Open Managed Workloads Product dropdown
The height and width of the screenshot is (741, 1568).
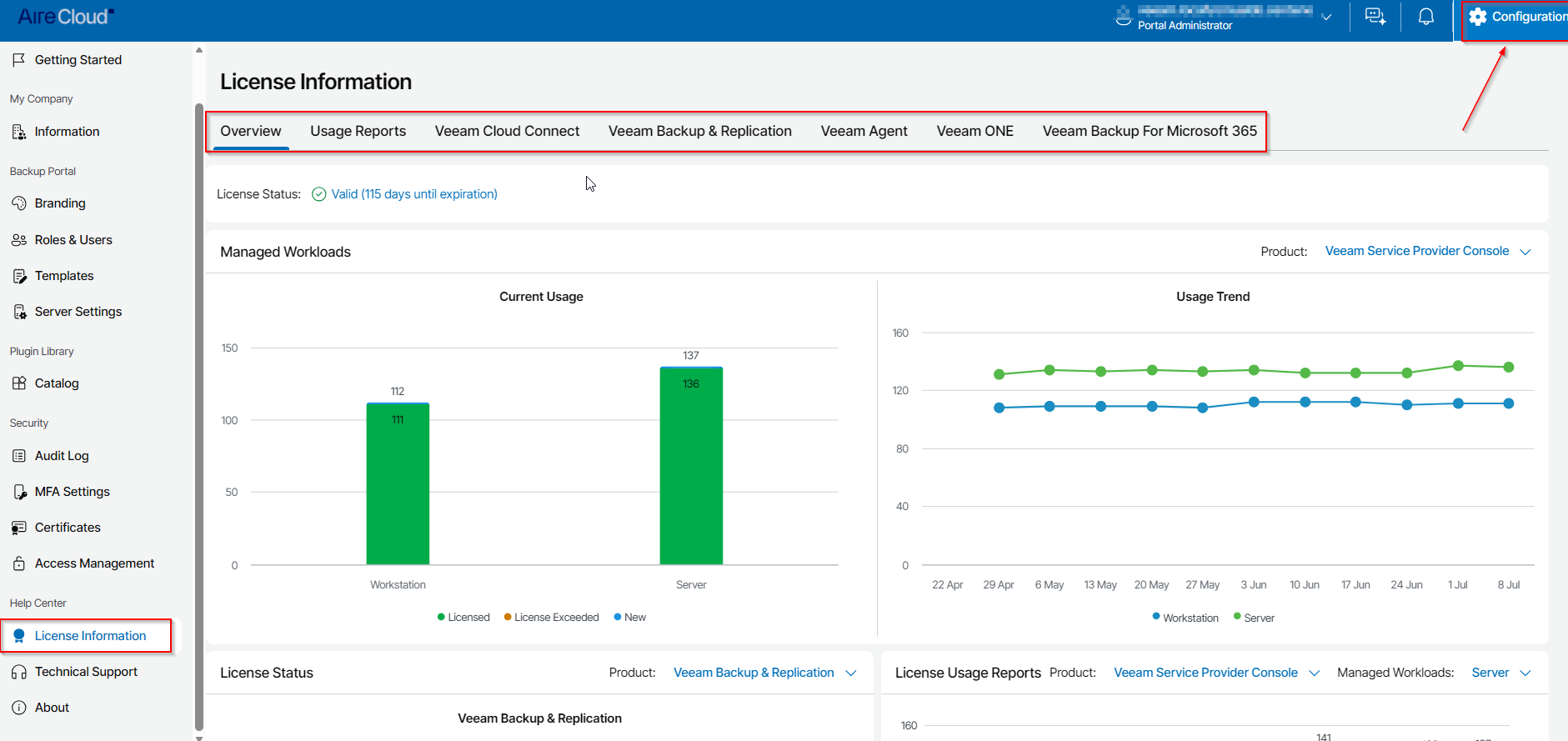(1428, 251)
